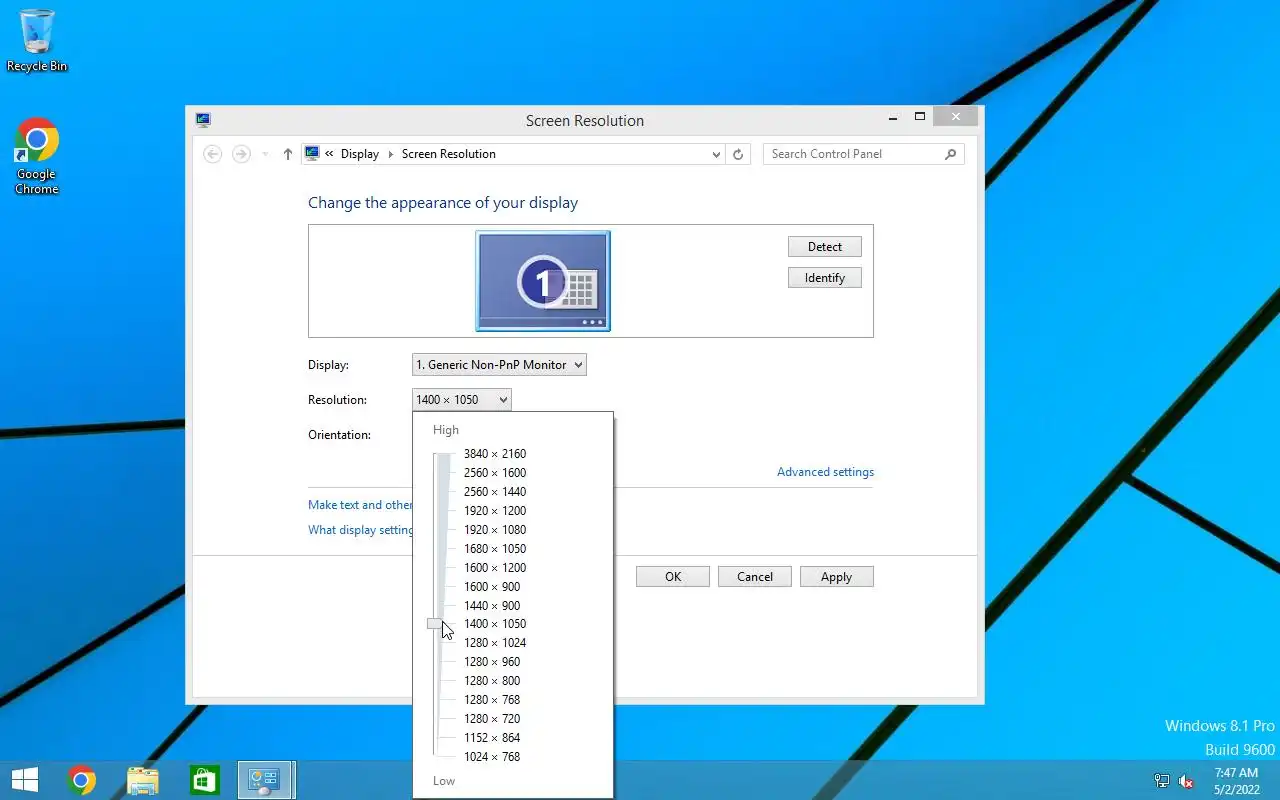
Task: Select monitor 1 thumbnail
Action: pos(543,281)
